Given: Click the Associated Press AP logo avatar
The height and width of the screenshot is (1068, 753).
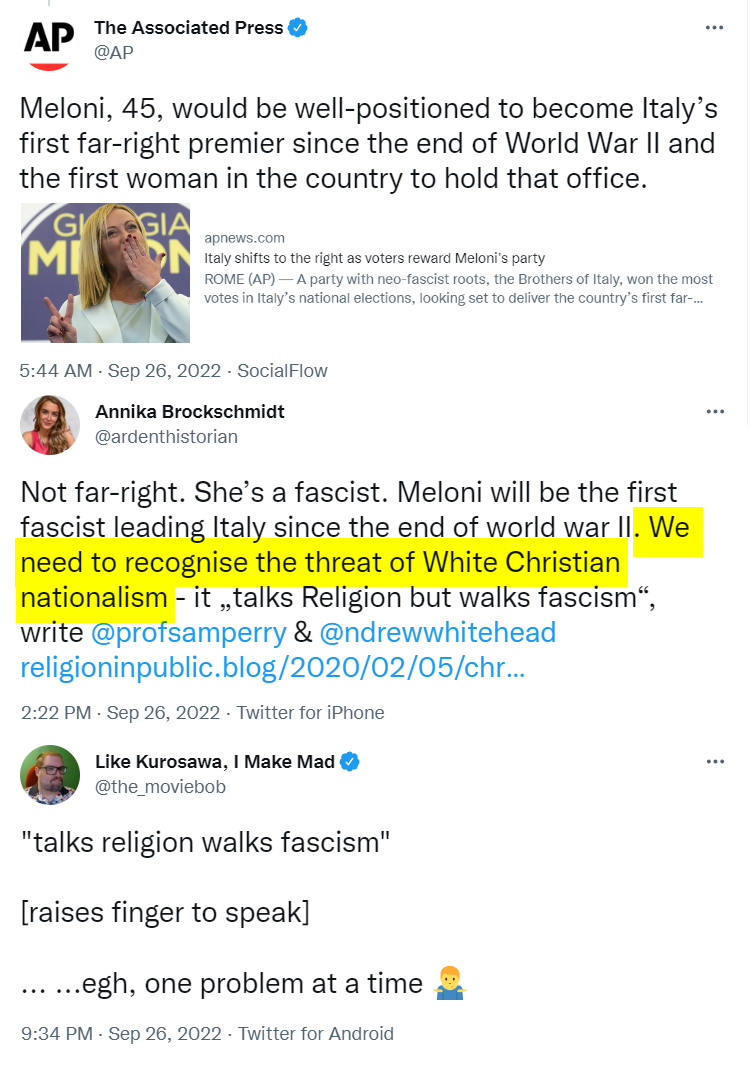Looking at the screenshot, I should (49, 42).
